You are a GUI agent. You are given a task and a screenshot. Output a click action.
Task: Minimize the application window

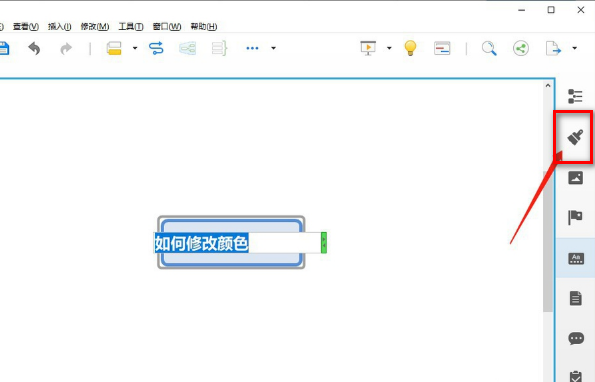(522, 10)
